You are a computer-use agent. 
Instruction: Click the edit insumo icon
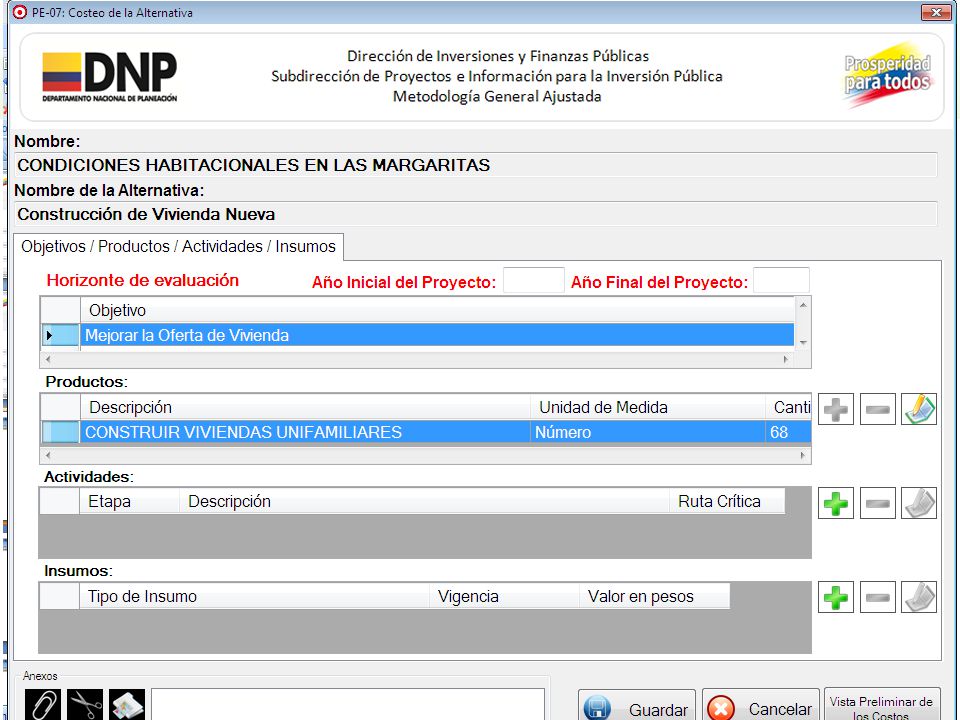(x=919, y=597)
